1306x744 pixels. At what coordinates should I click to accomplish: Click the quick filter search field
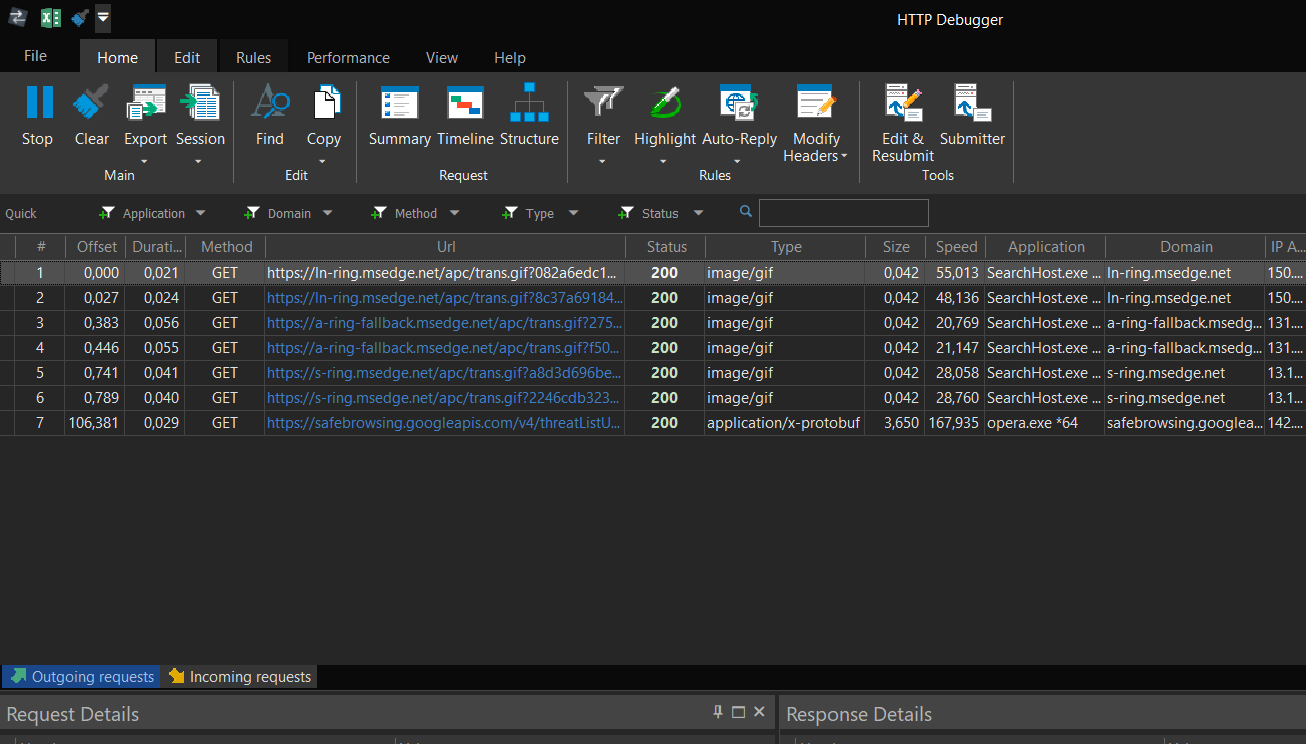pos(843,213)
